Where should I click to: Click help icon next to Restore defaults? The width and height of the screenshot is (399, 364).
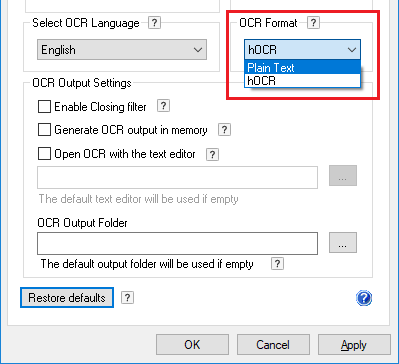point(127,297)
